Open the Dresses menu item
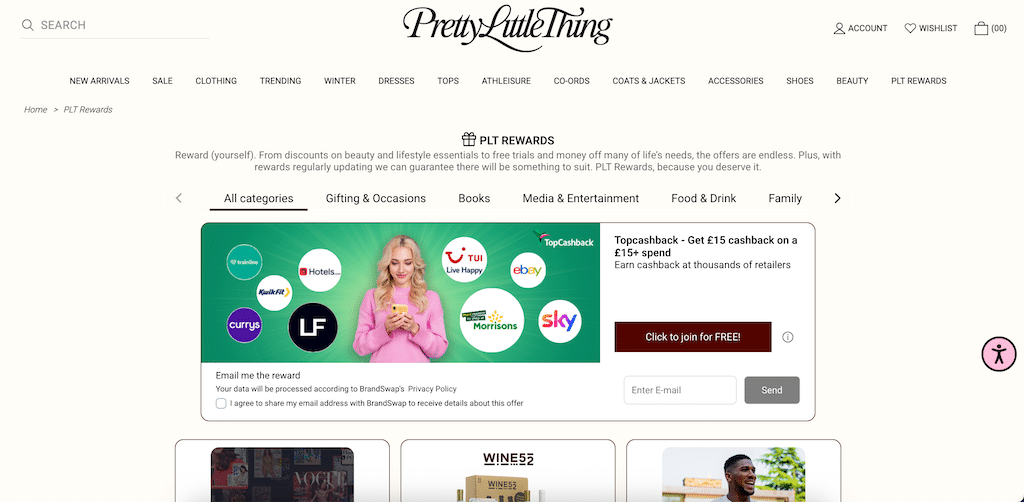The width and height of the screenshot is (1024, 502). (396, 81)
